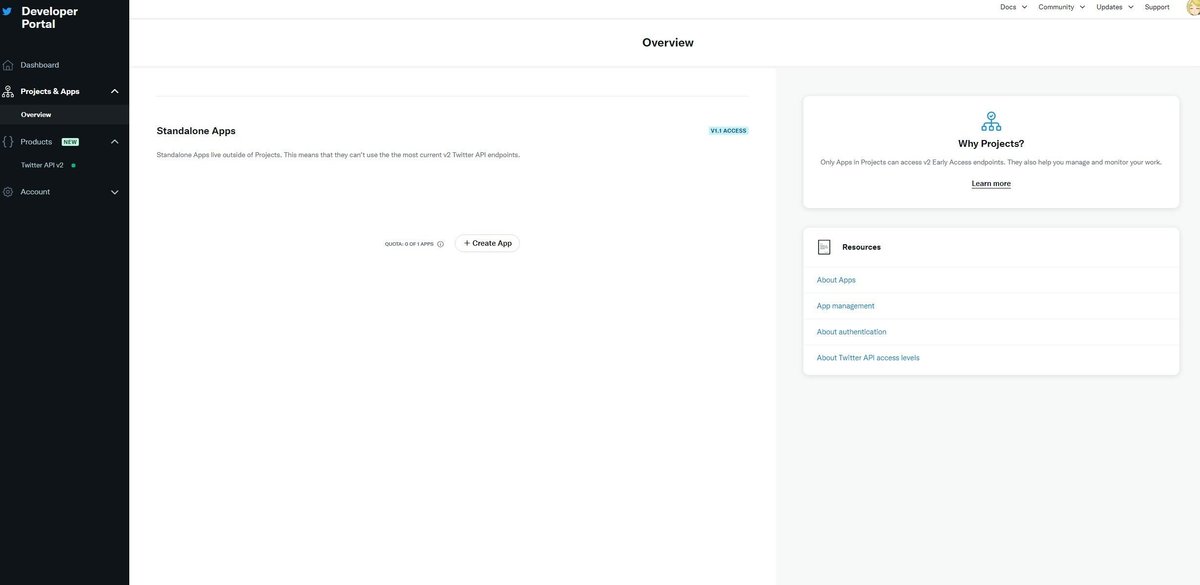Click the Account gear icon

[8, 192]
